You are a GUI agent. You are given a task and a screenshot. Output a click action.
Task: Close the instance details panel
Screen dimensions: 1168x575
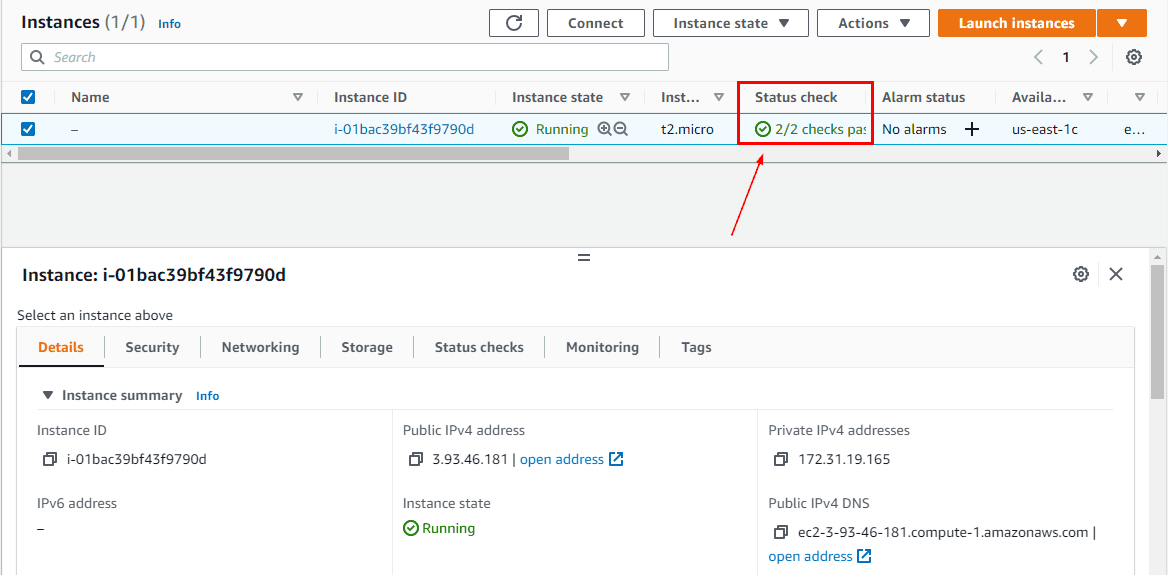(x=1116, y=274)
